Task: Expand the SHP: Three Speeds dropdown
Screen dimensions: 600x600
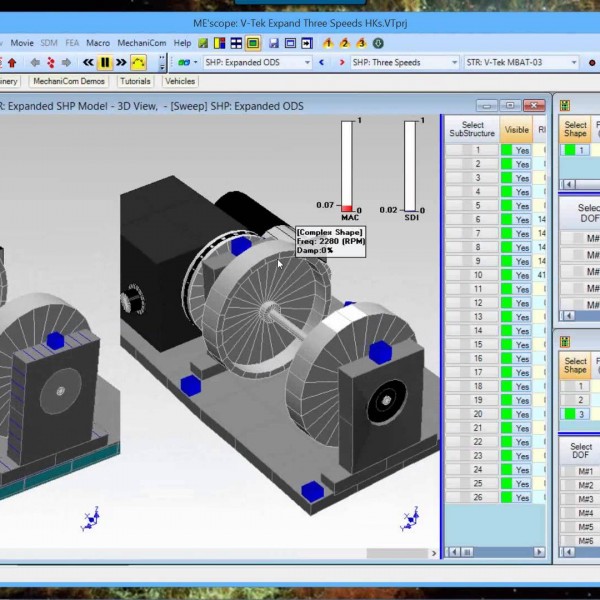Action: pos(454,62)
